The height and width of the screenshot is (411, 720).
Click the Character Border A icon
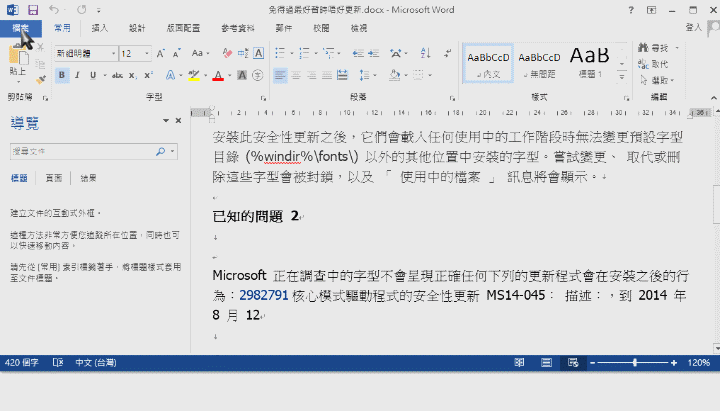(259, 53)
